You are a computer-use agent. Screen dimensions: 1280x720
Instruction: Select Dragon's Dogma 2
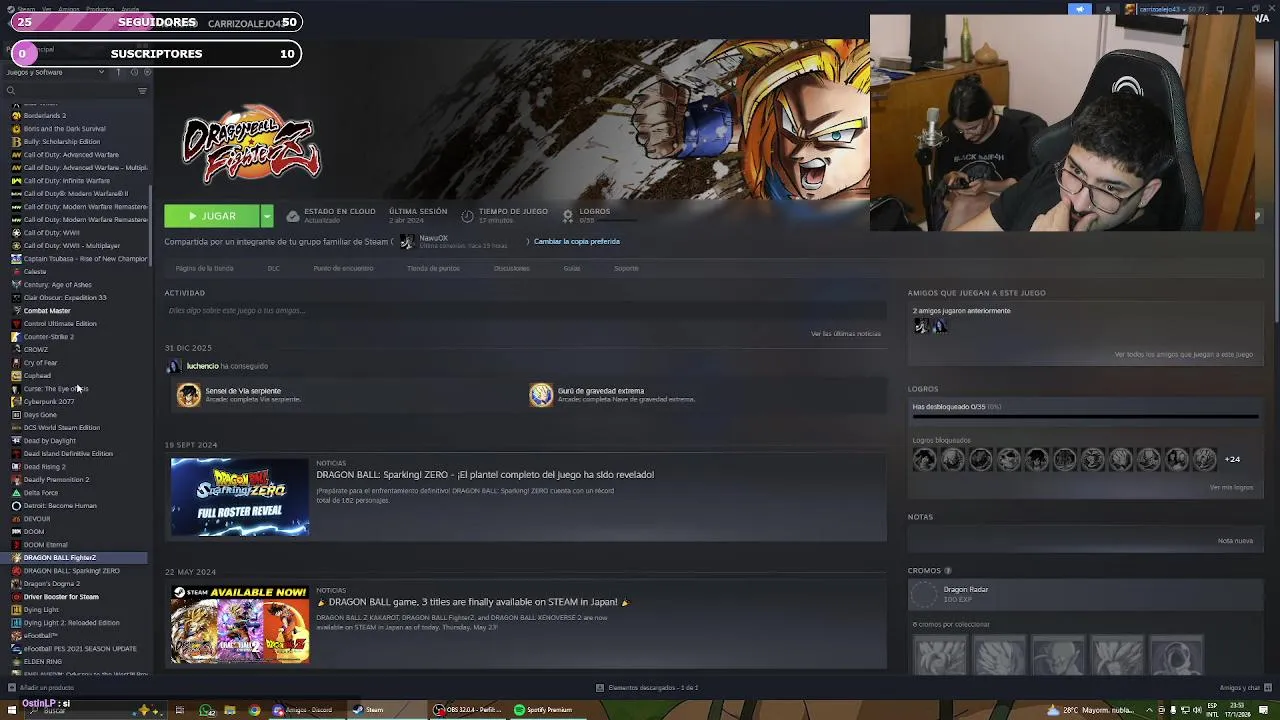51,584
